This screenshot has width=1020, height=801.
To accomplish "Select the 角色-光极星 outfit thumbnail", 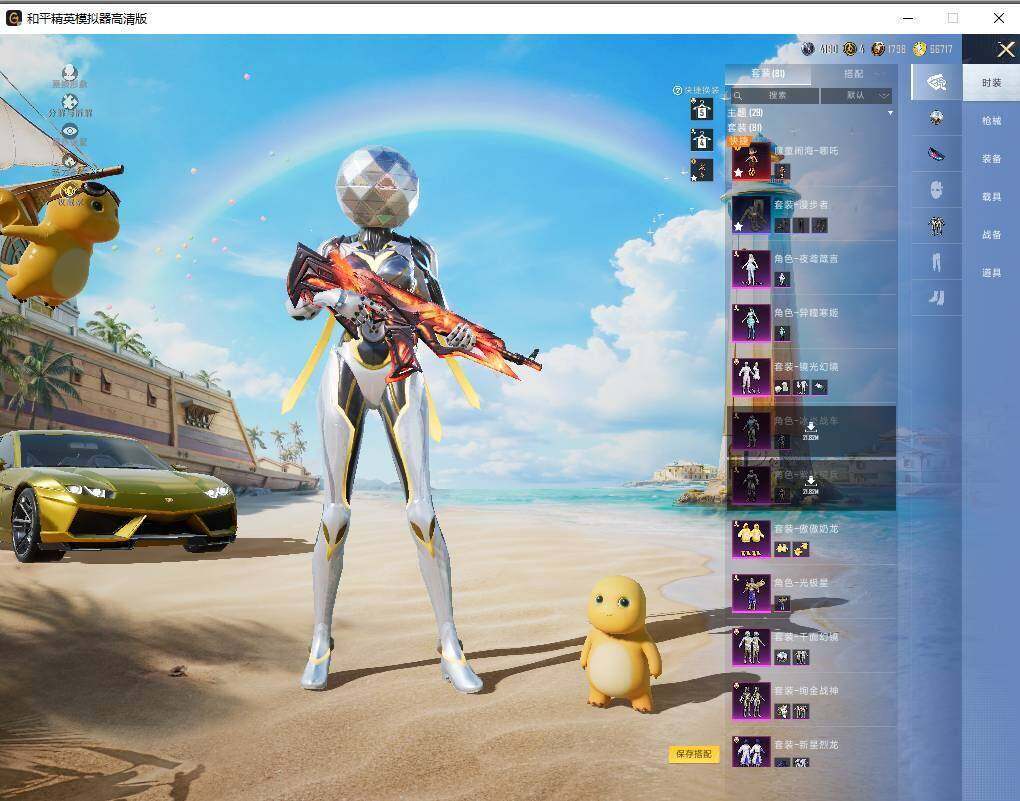I will [751, 593].
